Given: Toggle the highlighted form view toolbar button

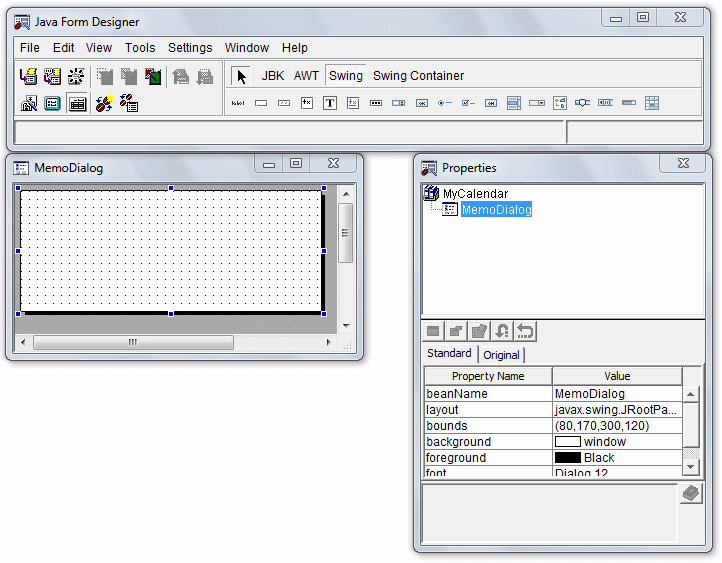Looking at the screenshot, I should [77, 103].
